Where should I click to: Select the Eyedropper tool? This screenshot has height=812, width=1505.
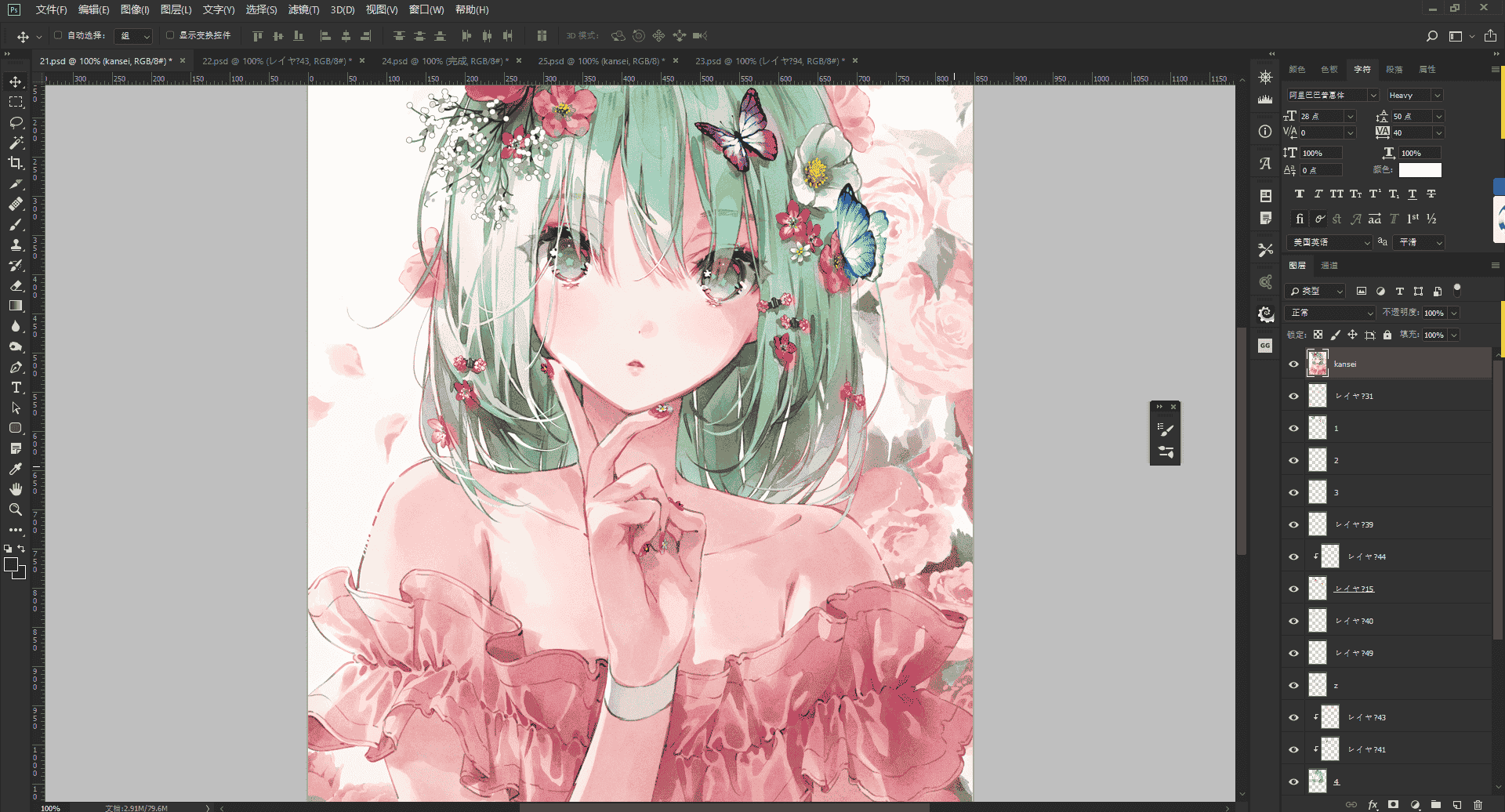tap(16, 469)
